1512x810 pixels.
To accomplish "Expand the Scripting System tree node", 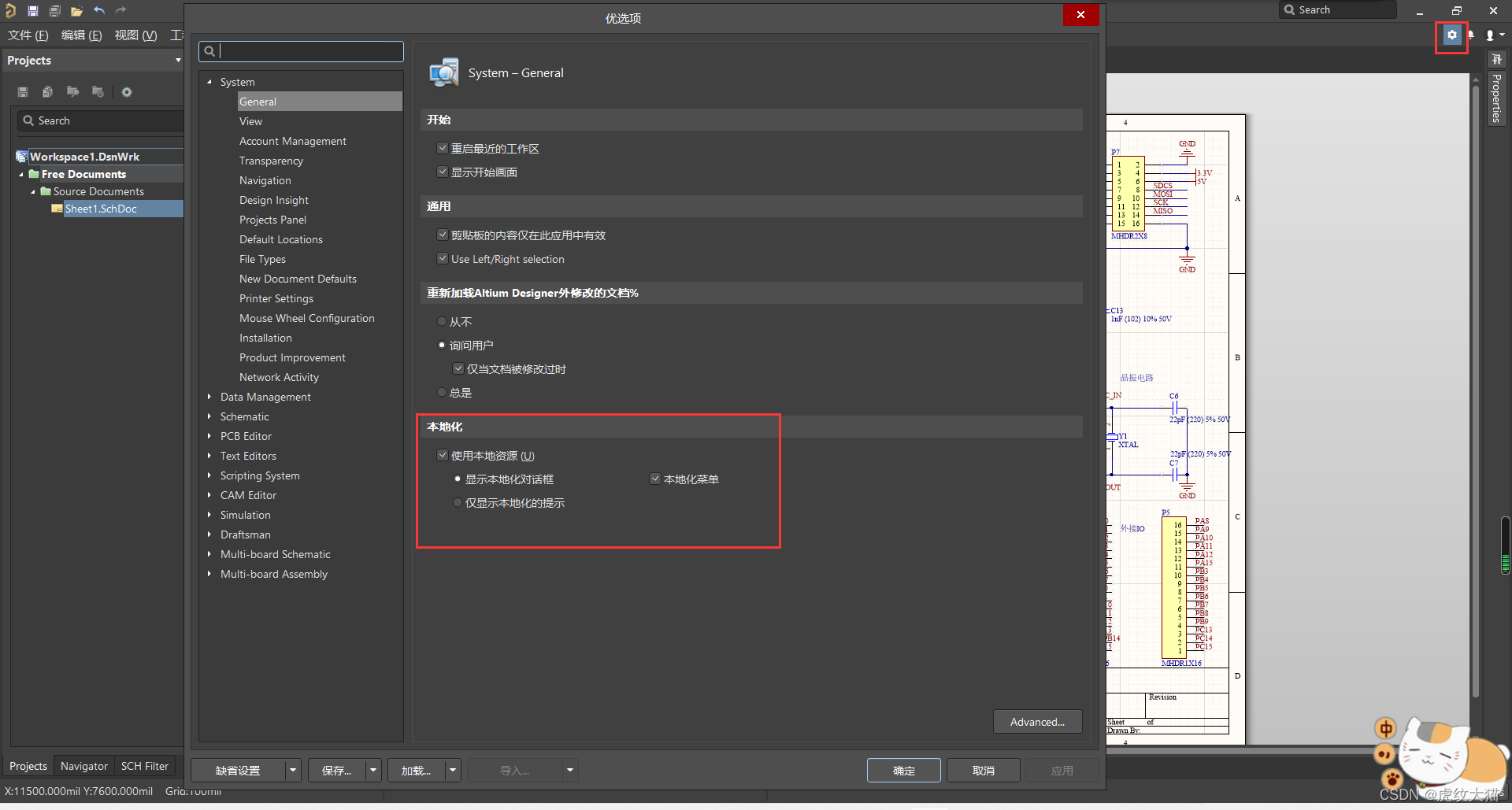I will [x=209, y=475].
